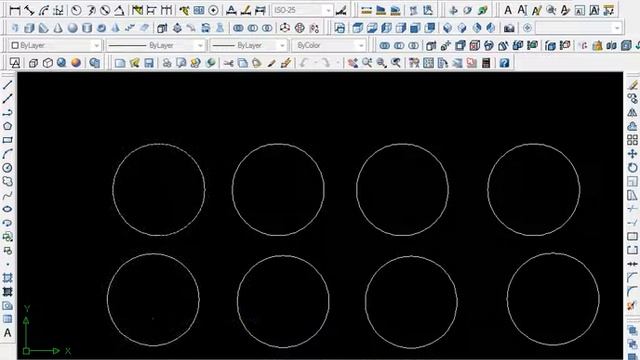Select the Erase tool in Modify toolbar
This screenshot has height=360, width=640.
point(632,85)
